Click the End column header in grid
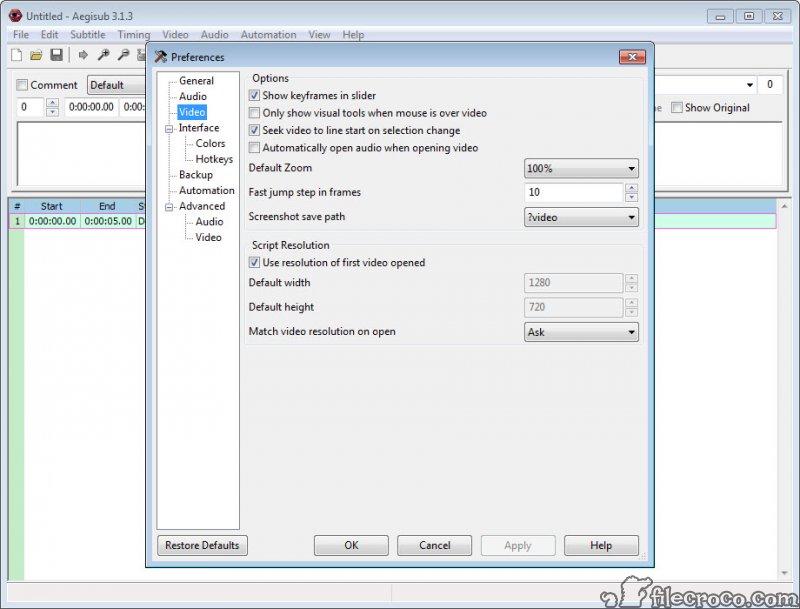The width and height of the screenshot is (800, 609). click(x=107, y=206)
